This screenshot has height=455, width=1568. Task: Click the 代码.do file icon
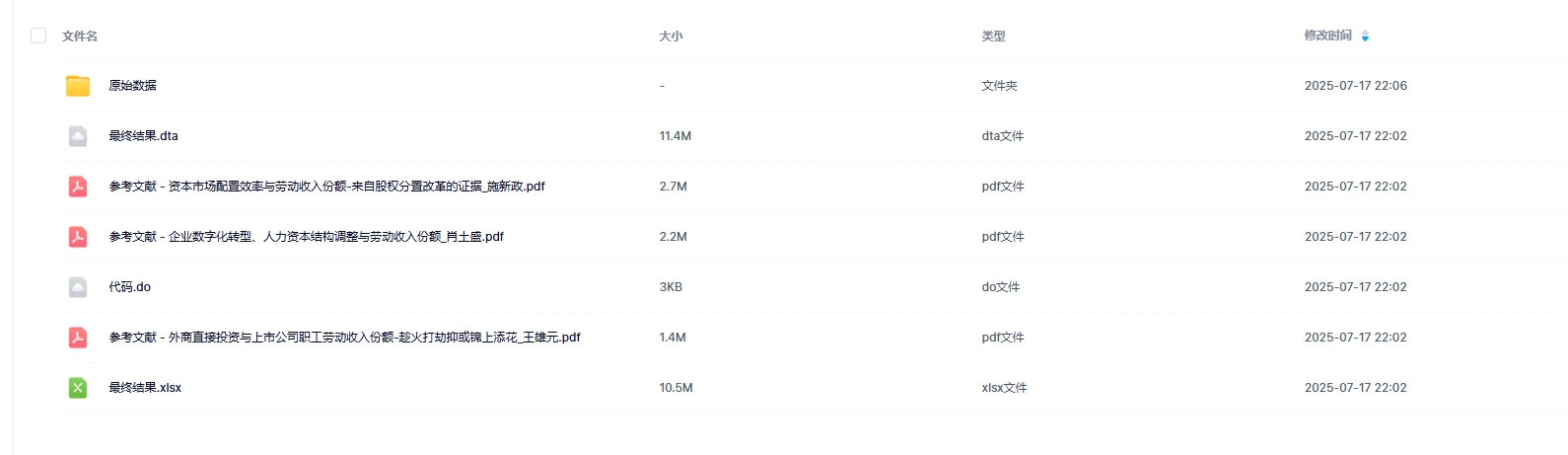pos(78,287)
